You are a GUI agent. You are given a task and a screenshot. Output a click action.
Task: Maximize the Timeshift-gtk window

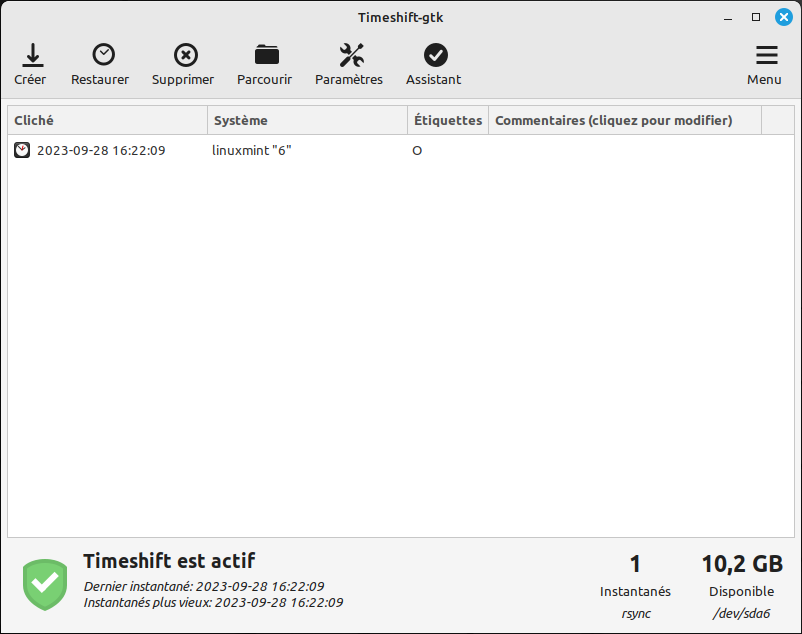[756, 17]
